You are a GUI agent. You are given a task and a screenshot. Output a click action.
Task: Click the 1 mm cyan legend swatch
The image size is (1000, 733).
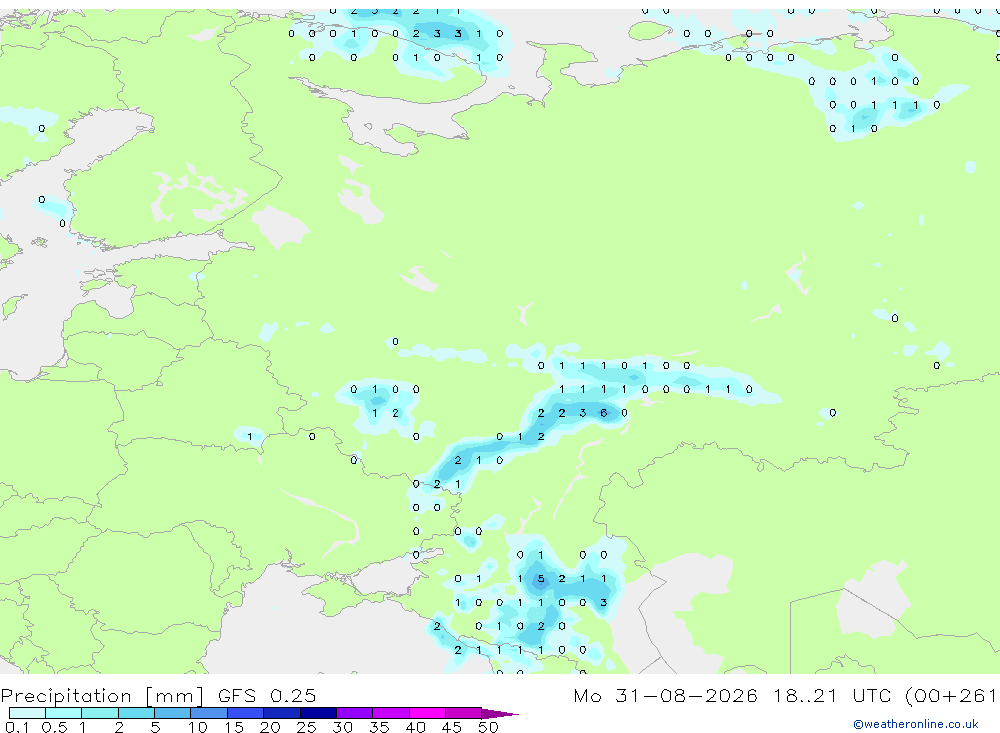click(x=100, y=713)
